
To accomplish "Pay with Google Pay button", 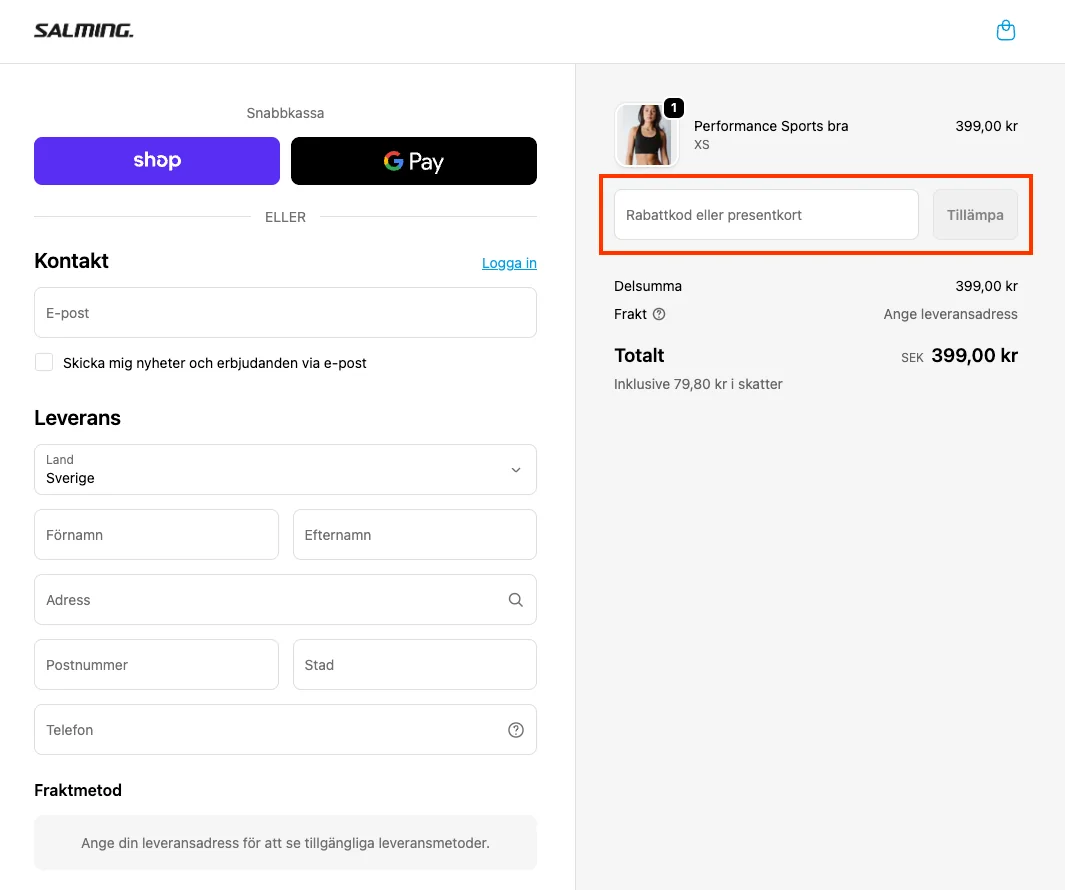I will pos(414,161).
